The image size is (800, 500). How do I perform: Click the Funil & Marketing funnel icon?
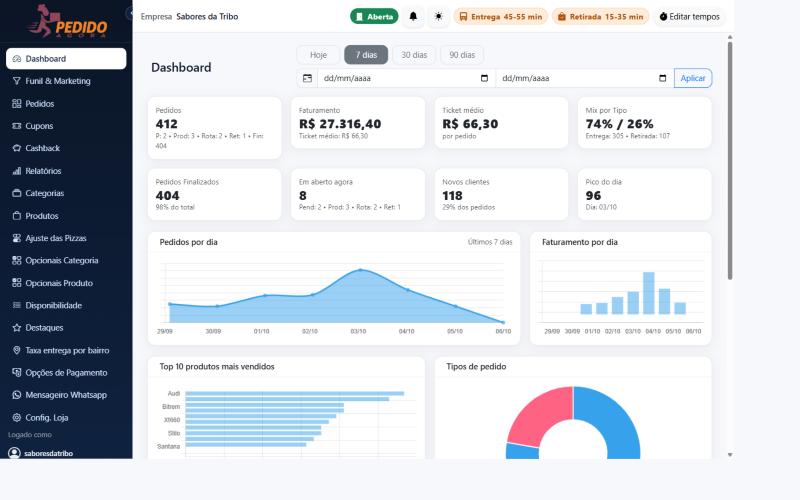pyautogui.click(x=16, y=81)
